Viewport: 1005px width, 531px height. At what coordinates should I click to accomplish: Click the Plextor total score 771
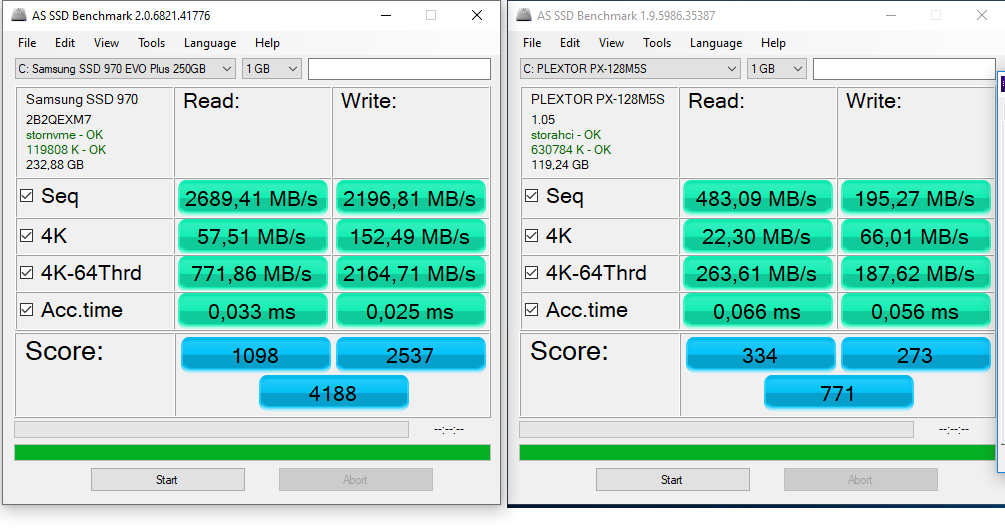pos(838,392)
